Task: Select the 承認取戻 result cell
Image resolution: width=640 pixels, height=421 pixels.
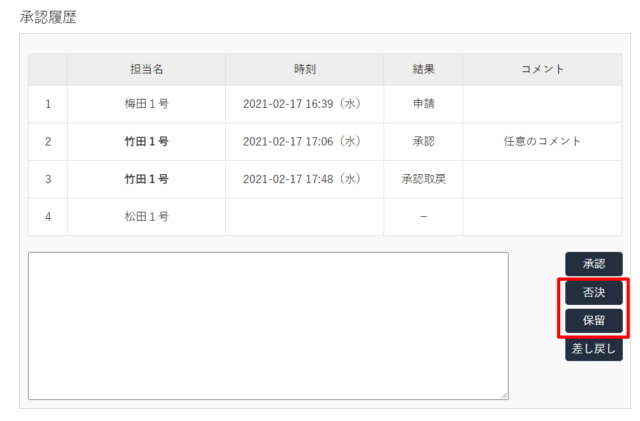Action: click(x=423, y=179)
